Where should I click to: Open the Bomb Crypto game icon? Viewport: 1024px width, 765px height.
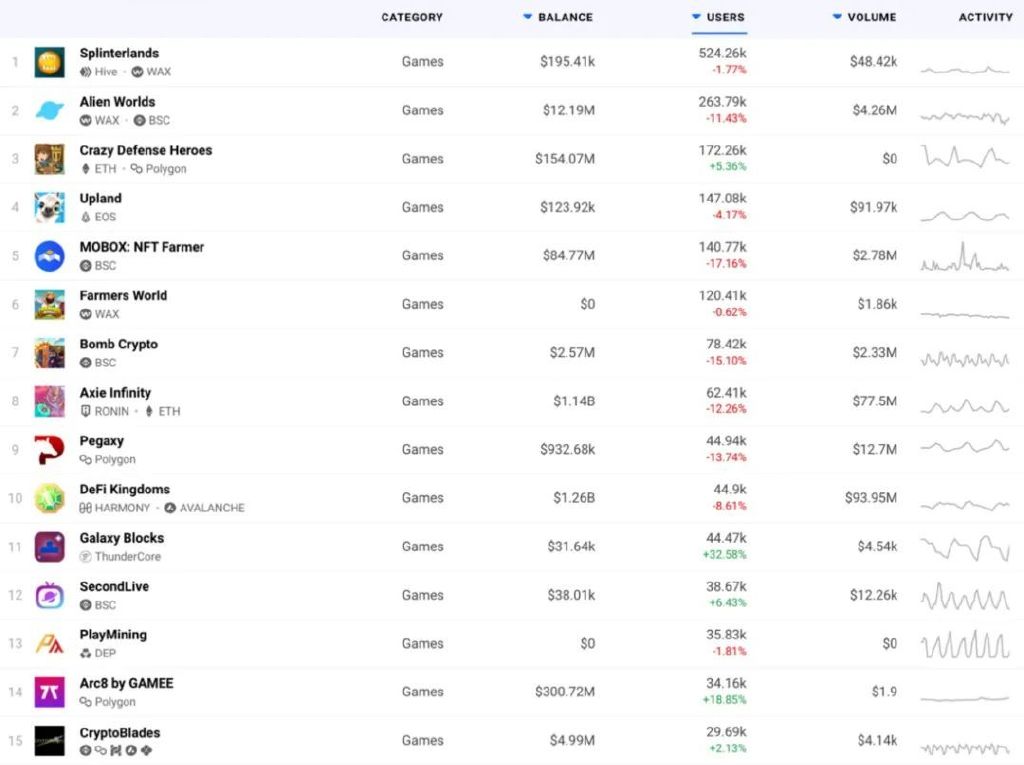click(50, 353)
